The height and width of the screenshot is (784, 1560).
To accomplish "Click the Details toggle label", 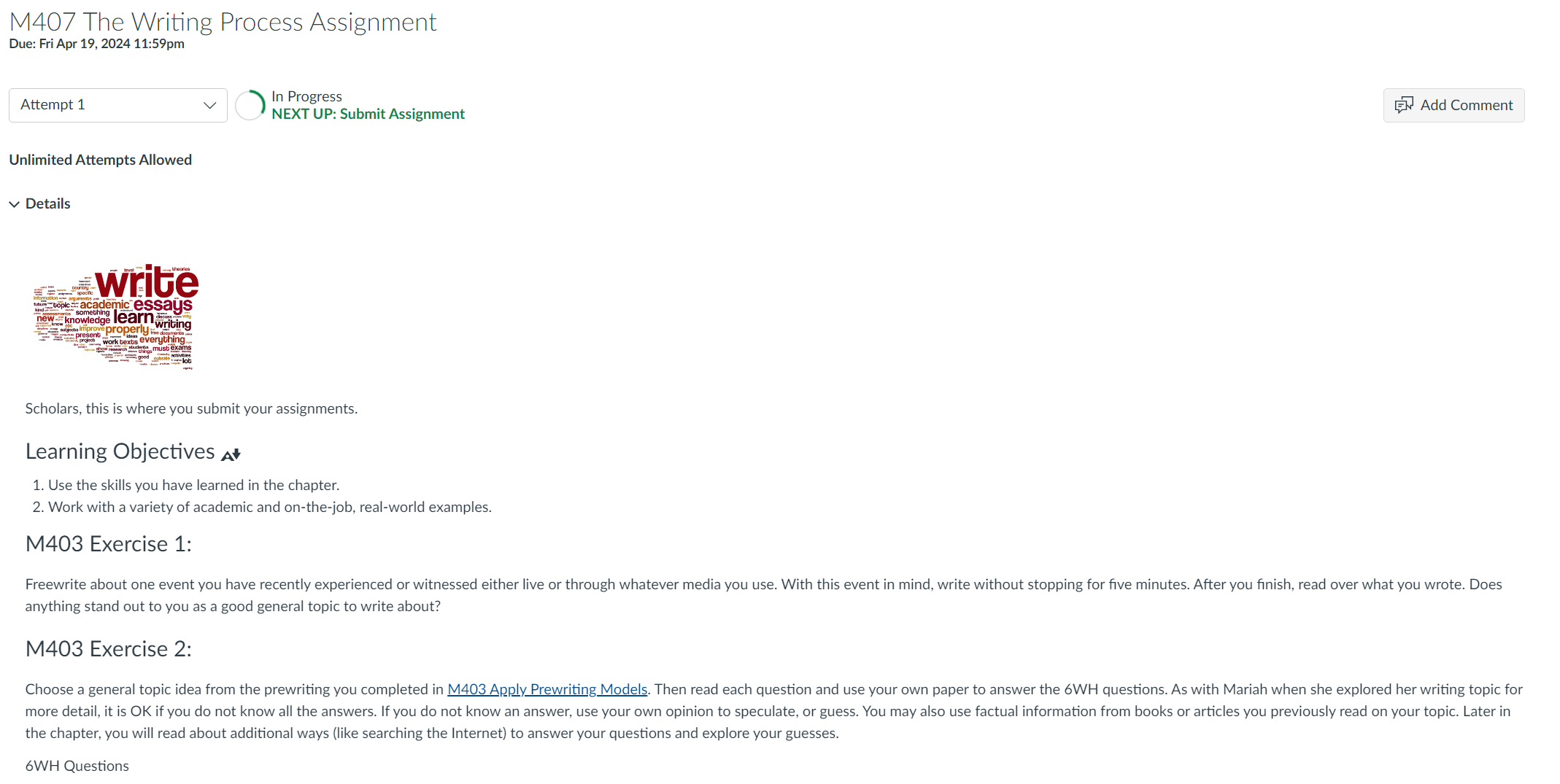I will pos(48,203).
